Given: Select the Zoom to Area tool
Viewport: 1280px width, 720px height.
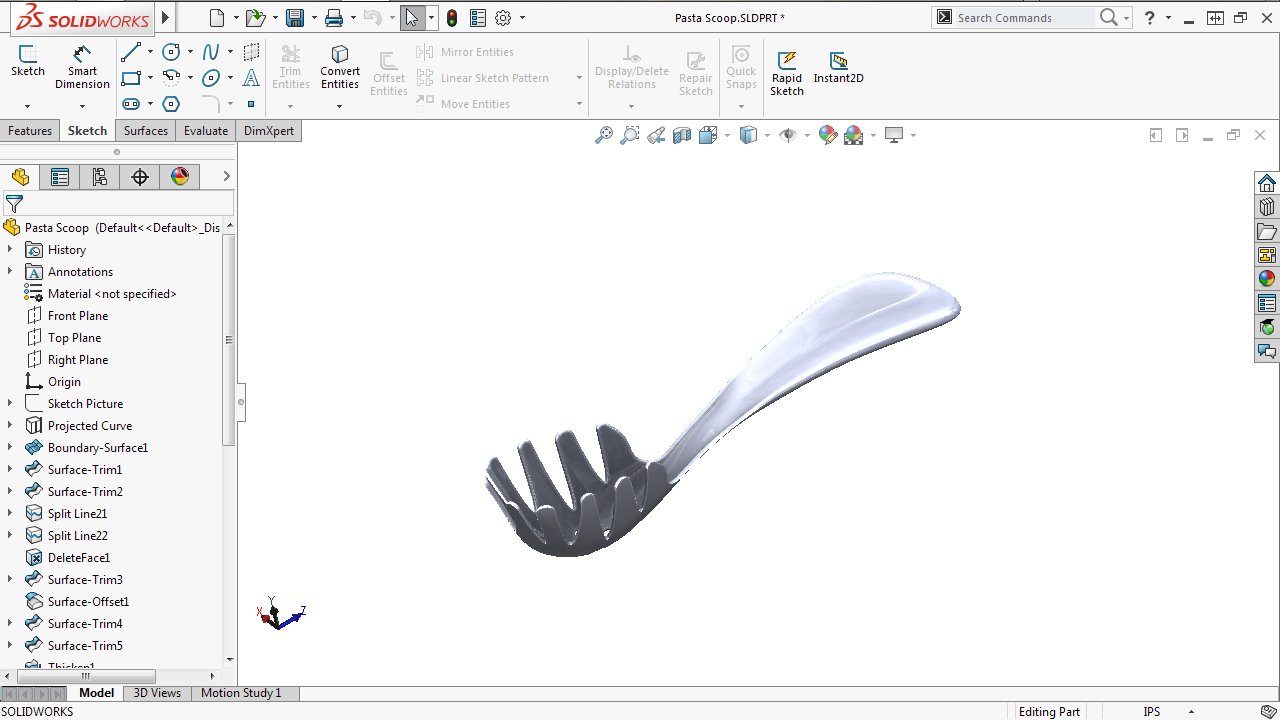Looking at the screenshot, I should 628,135.
